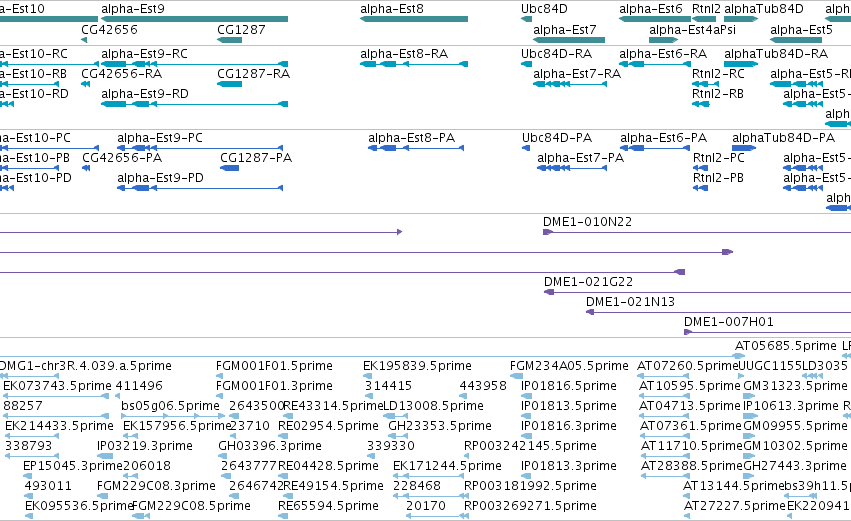Select the Ubc84D-RA transcript
The width and height of the screenshot is (851, 521).
(526, 64)
